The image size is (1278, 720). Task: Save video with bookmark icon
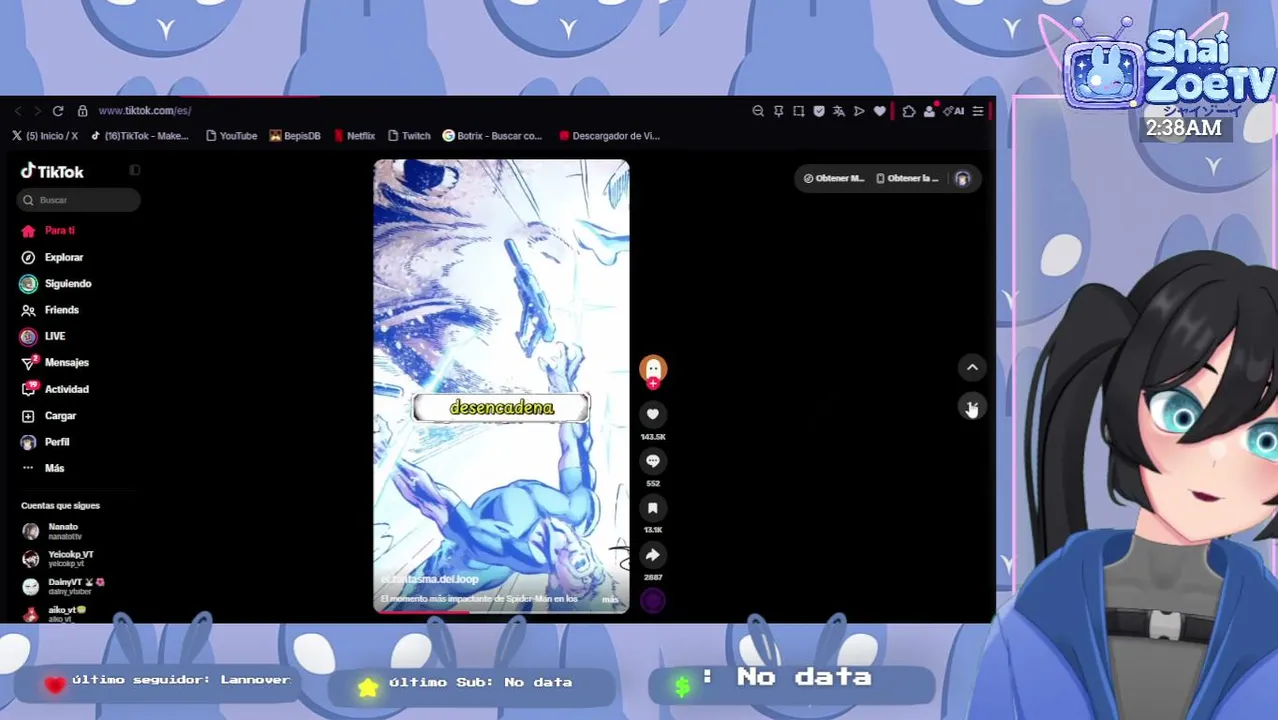coord(653,508)
